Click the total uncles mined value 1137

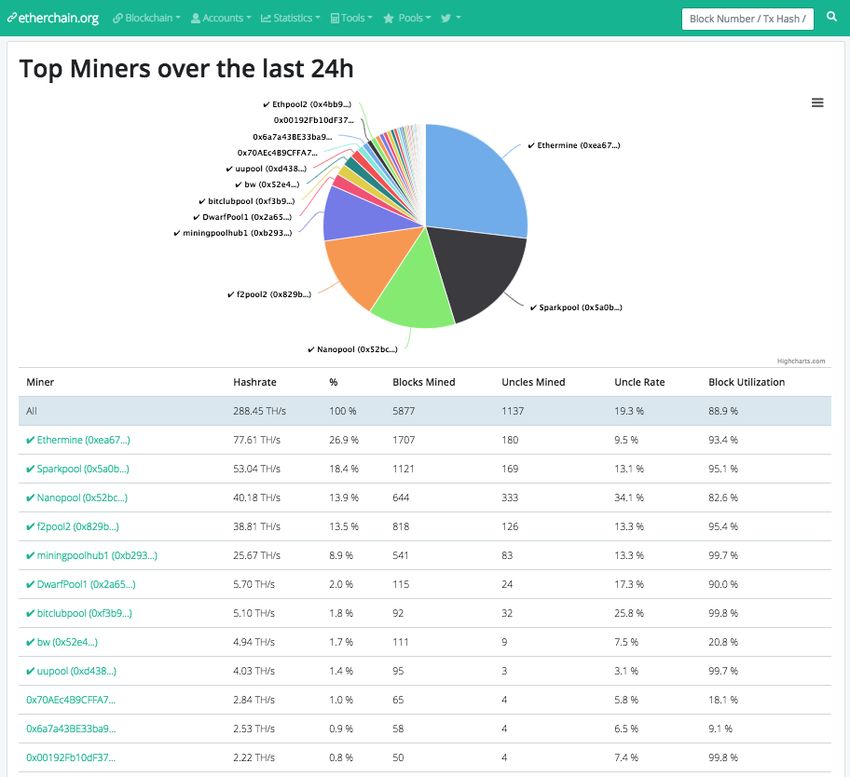(513, 411)
